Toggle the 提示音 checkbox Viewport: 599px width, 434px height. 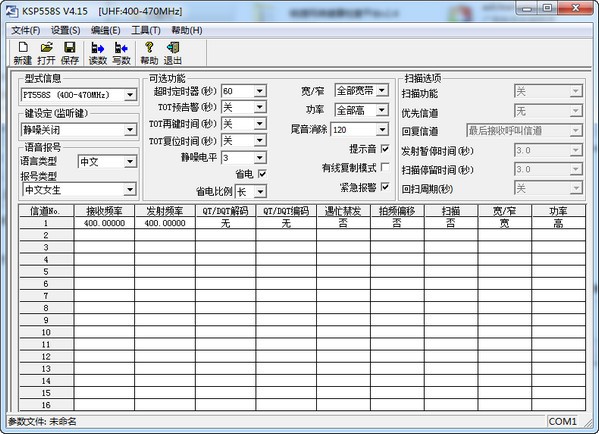pyautogui.click(x=385, y=149)
